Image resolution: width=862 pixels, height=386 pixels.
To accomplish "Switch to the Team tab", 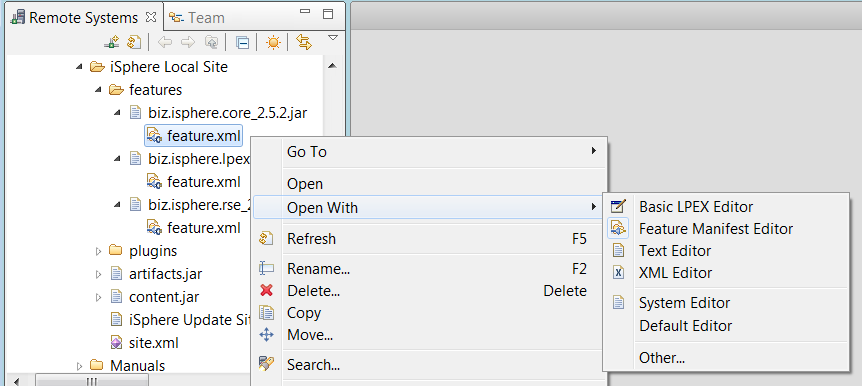I will (197, 18).
